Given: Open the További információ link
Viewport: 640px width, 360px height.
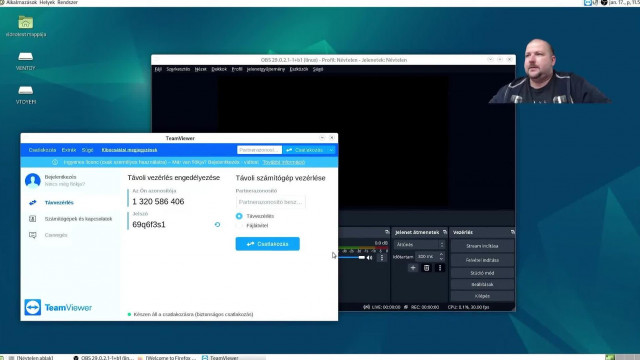Looking at the screenshot, I should [x=284, y=162].
